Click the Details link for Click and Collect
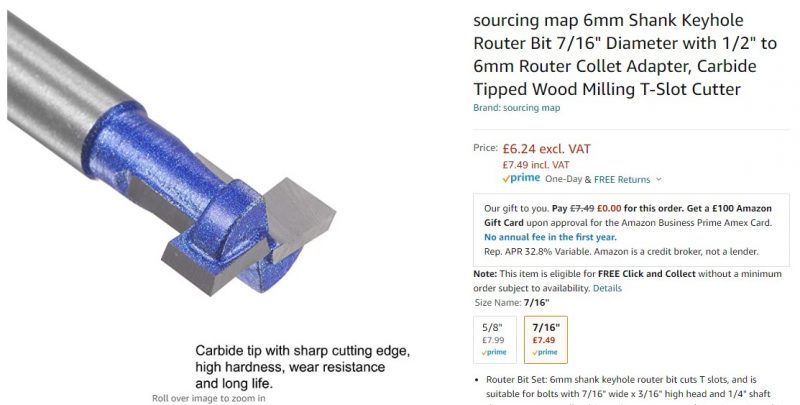The image size is (800, 405). point(607,288)
